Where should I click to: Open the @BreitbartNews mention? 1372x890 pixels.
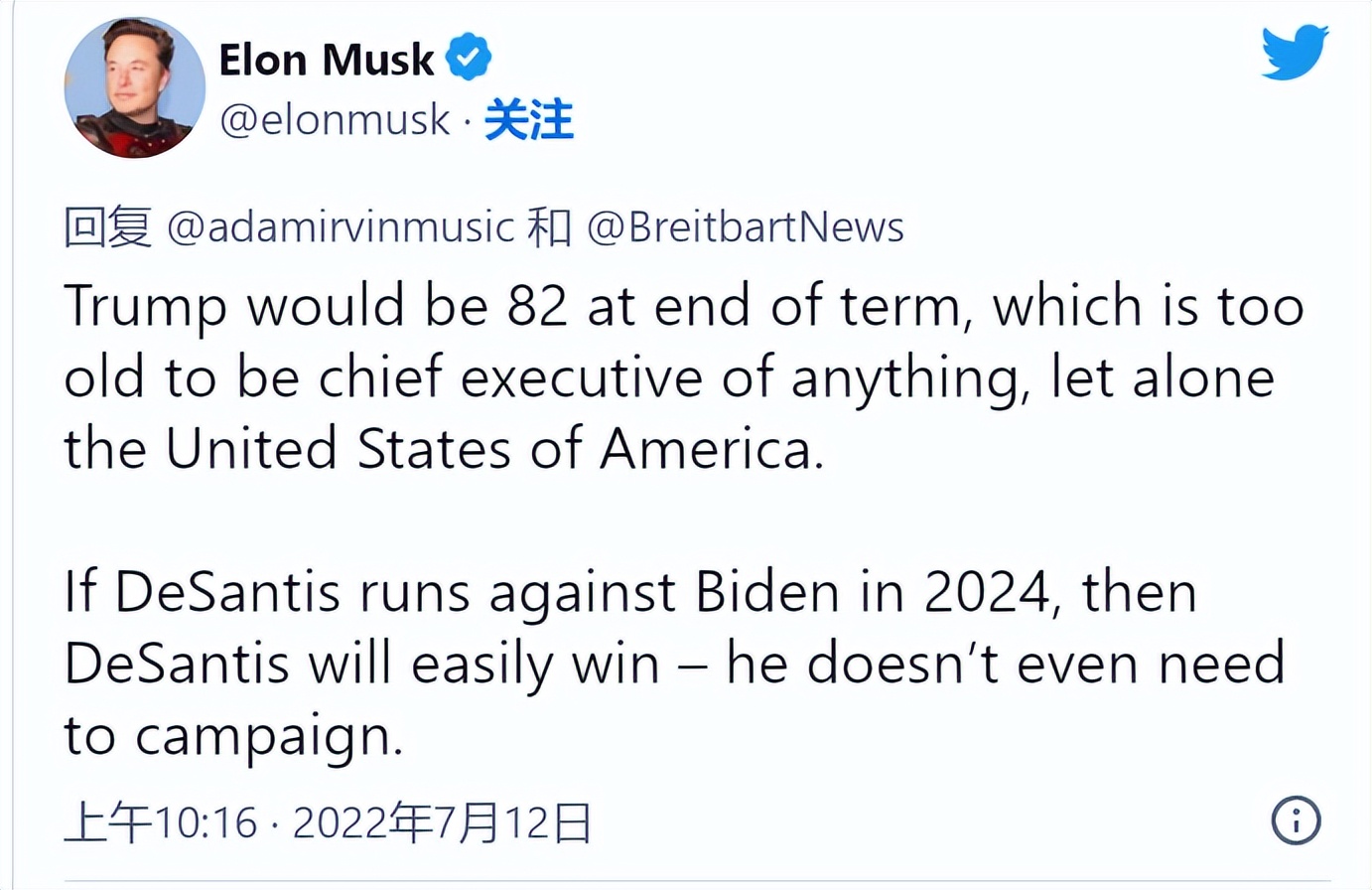(x=746, y=227)
